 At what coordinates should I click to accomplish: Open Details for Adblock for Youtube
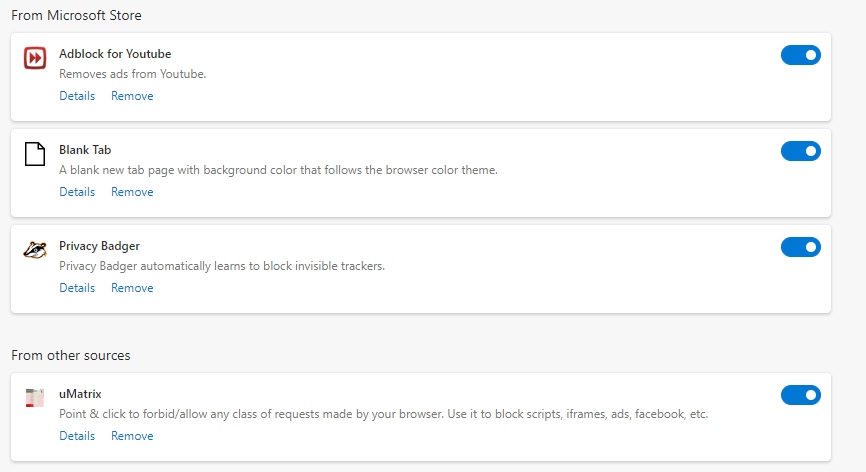click(x=77, y=96)
